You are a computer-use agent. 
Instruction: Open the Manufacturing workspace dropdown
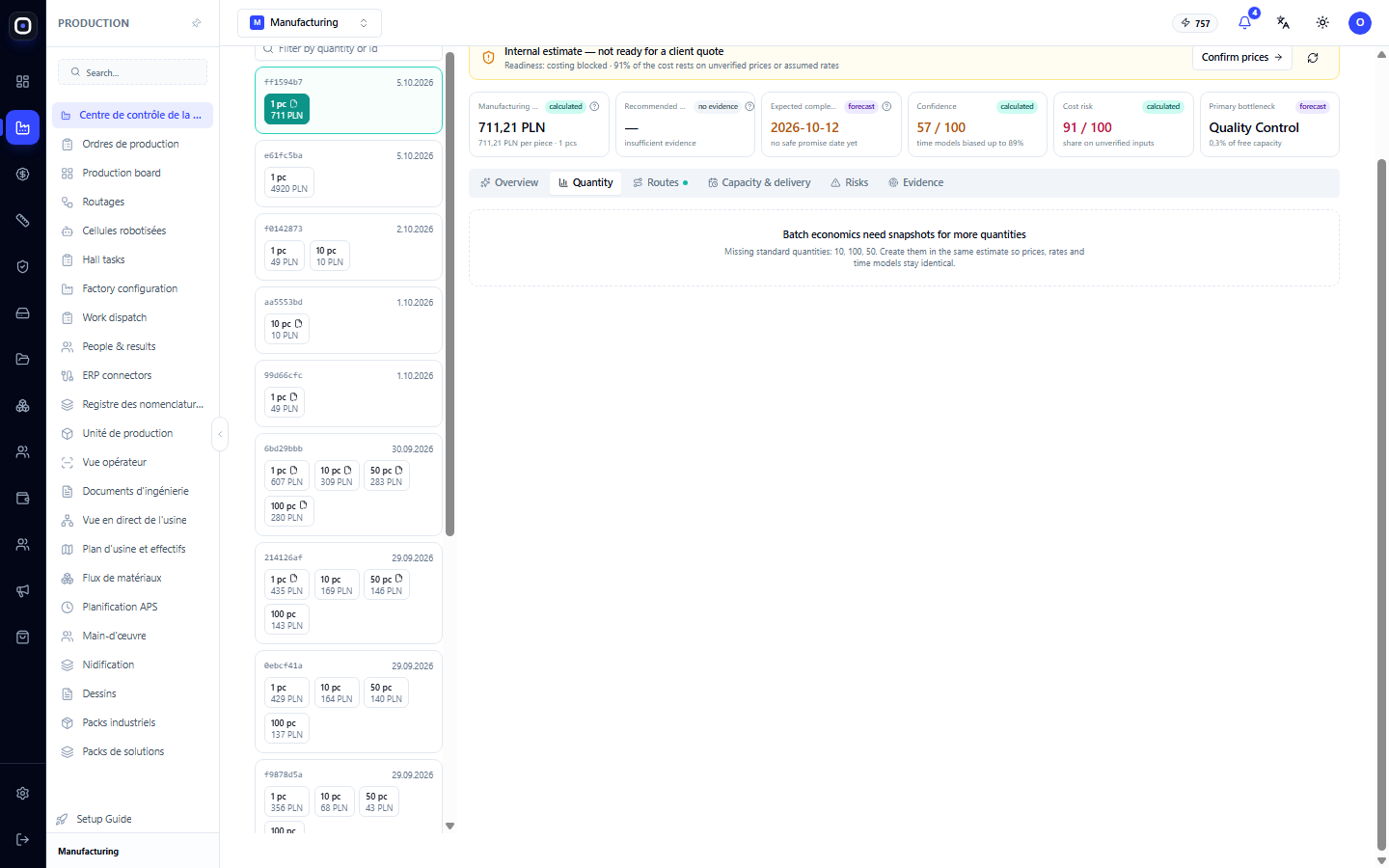point(310,22)
